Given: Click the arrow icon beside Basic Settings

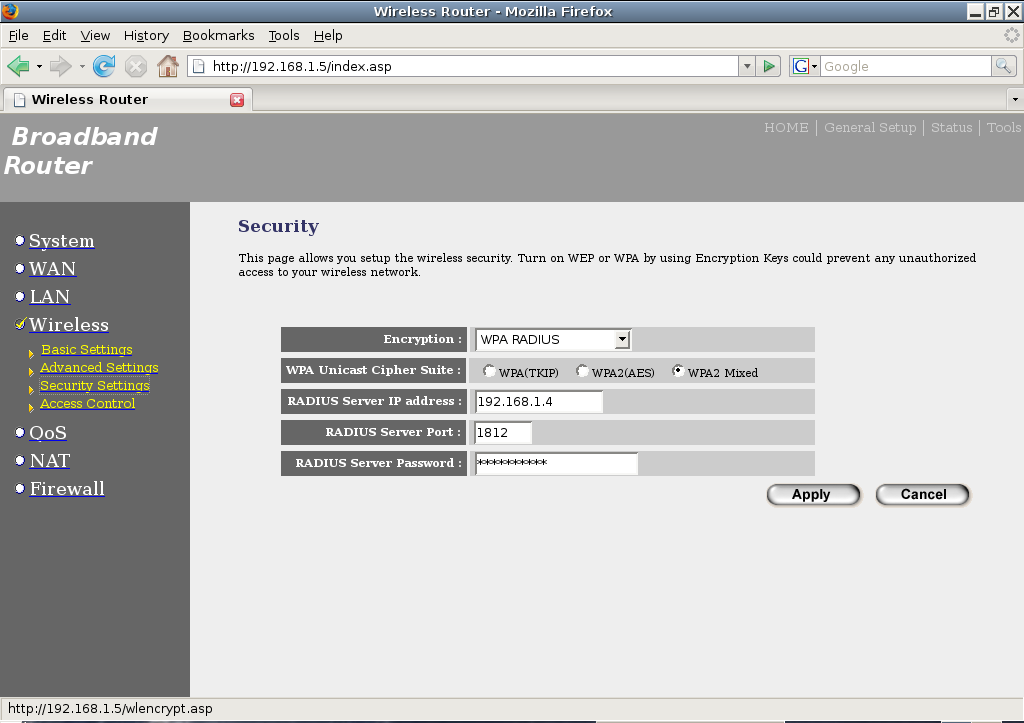Looking at the screenshot, I should 31,354.
